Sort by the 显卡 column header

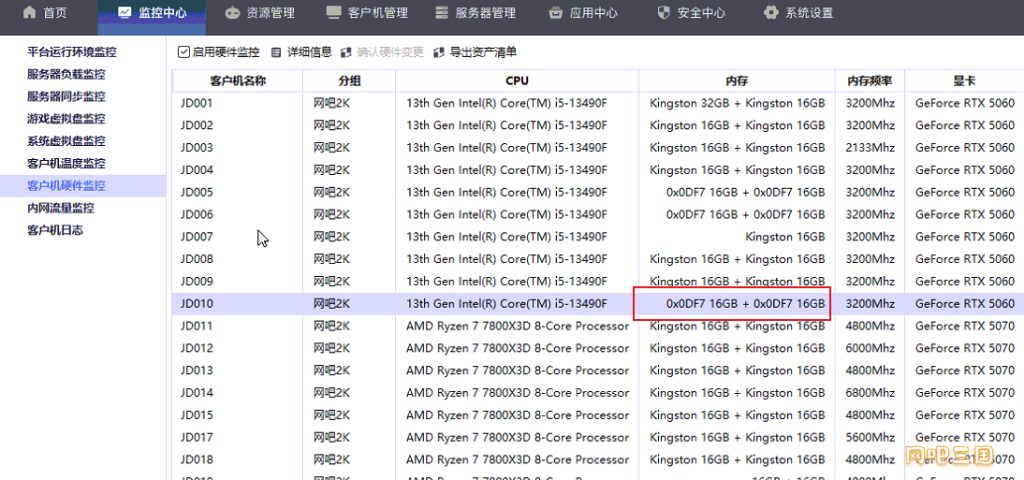click(x=964, y=81)
